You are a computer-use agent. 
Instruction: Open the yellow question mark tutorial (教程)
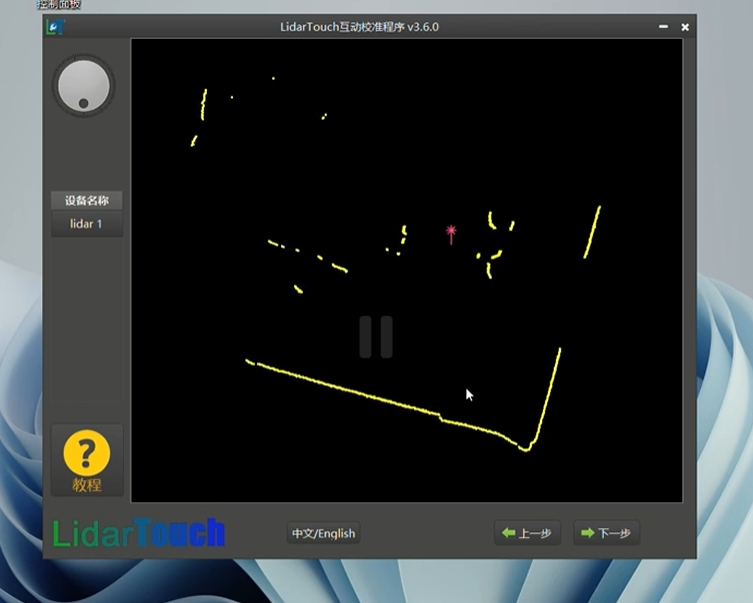[x=86, y=460]
